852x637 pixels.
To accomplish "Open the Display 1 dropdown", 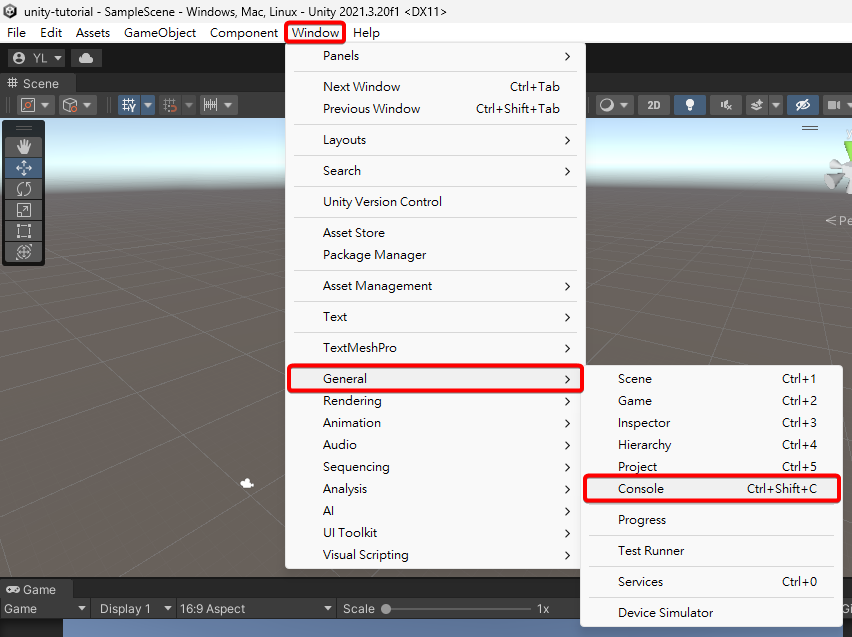I will click(134, 609).
